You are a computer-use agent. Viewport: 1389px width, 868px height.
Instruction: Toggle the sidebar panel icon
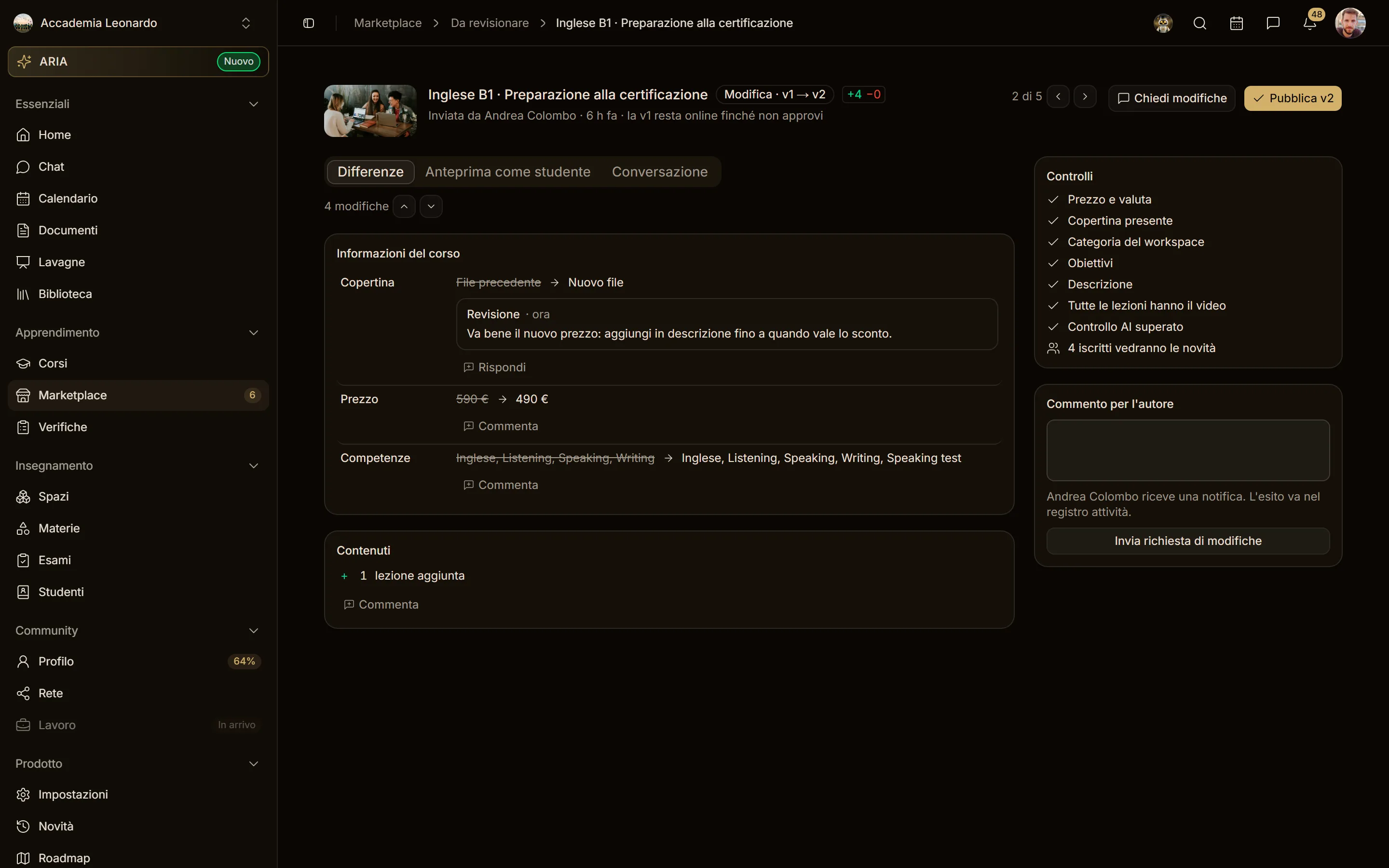[308, 23]
